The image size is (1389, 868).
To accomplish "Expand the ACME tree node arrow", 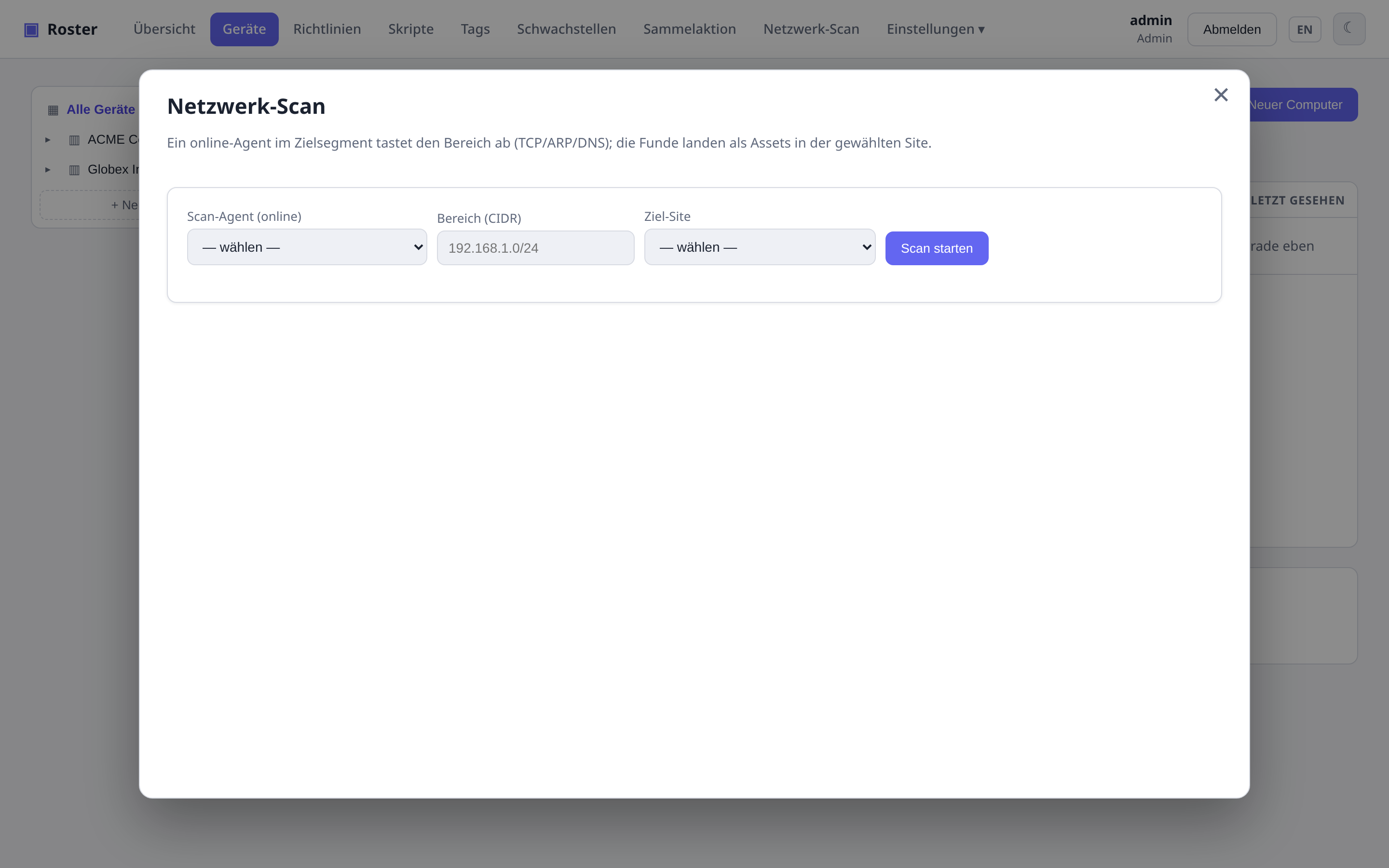I will tap(48, 140).
